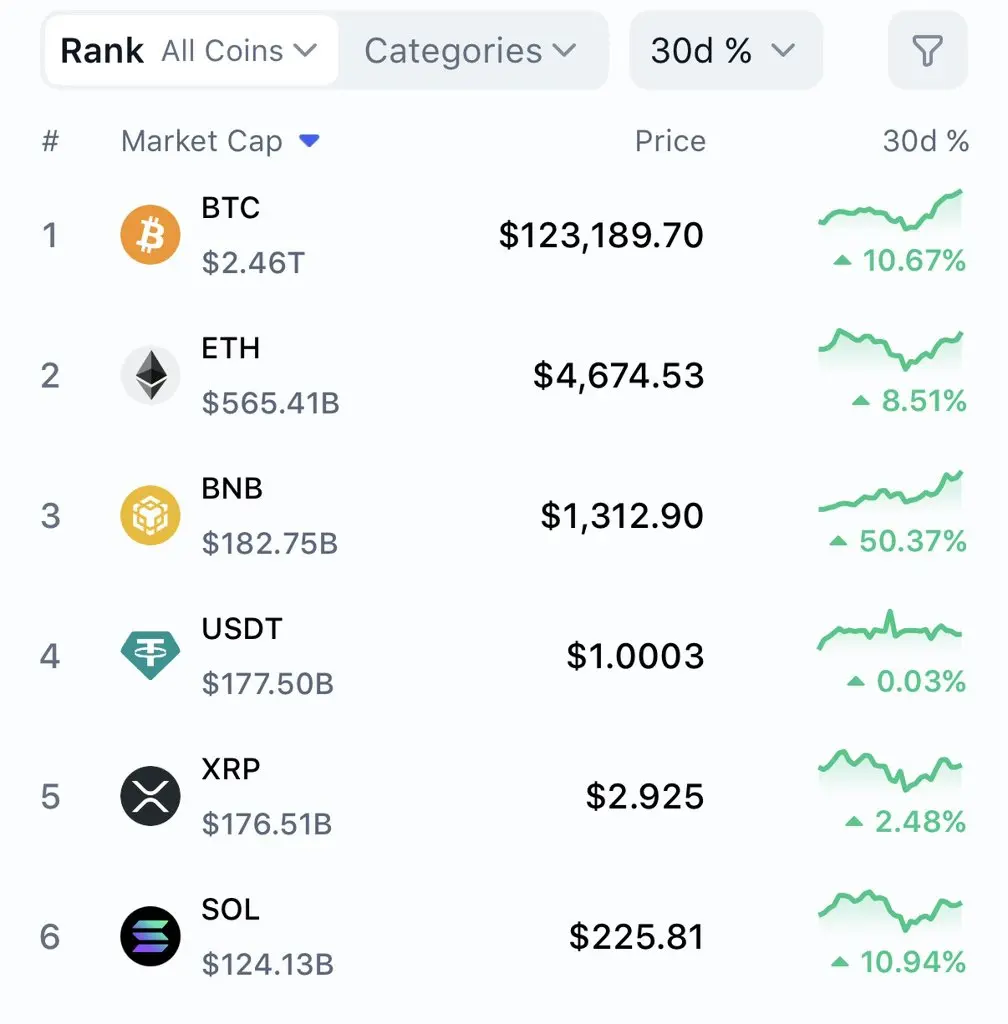The width and height of the screenshot is (1008, 1024).
Task: Open the Categories dropdown
Action: (470, 51)
